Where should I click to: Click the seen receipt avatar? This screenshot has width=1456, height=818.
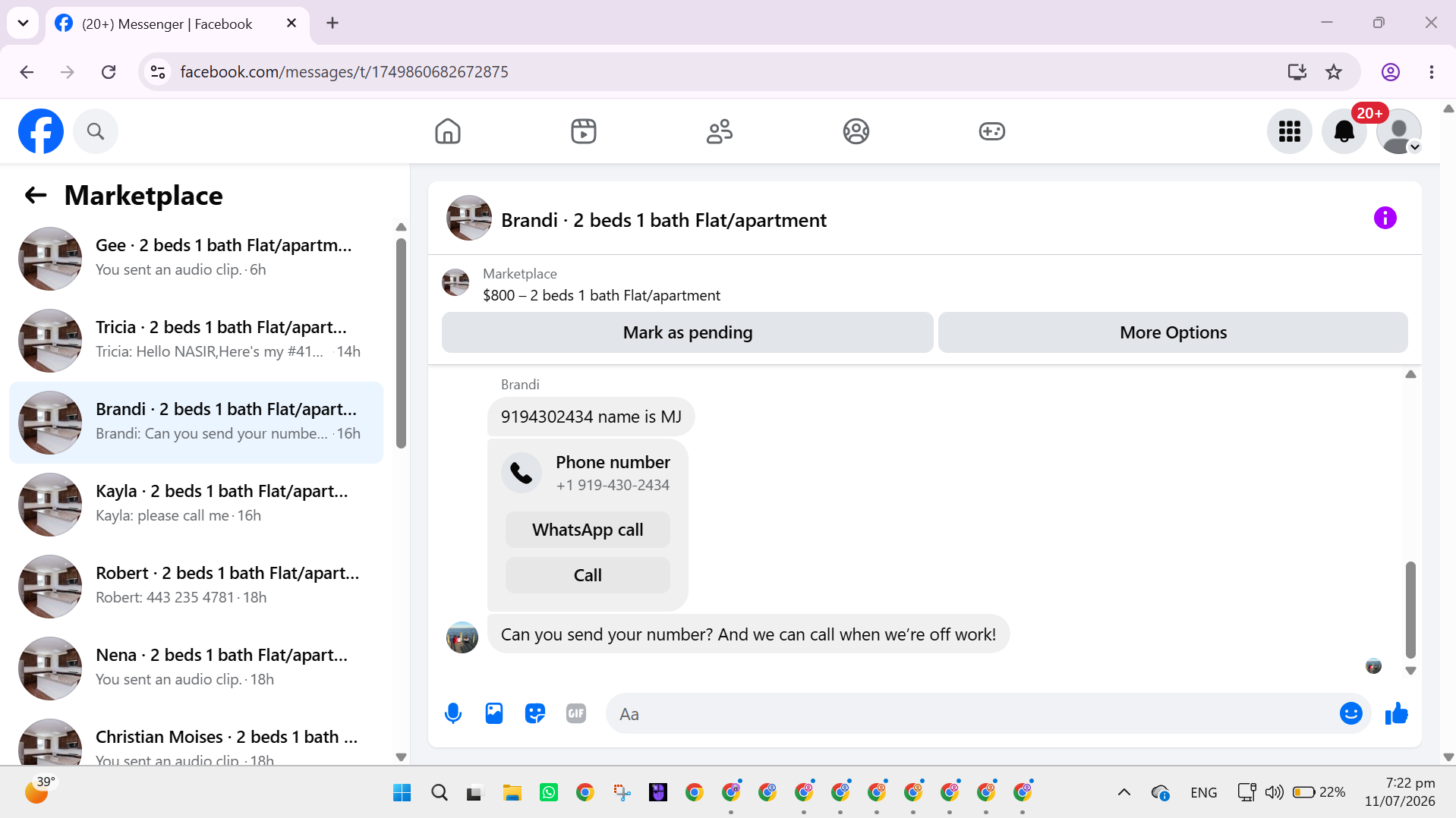click(x=1373, y=666)
